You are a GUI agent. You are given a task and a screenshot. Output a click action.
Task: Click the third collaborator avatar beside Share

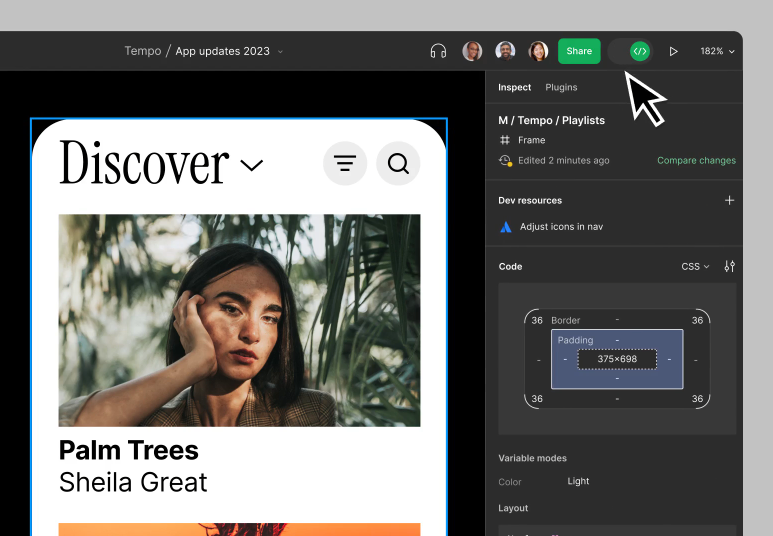[x=538, y=51]
